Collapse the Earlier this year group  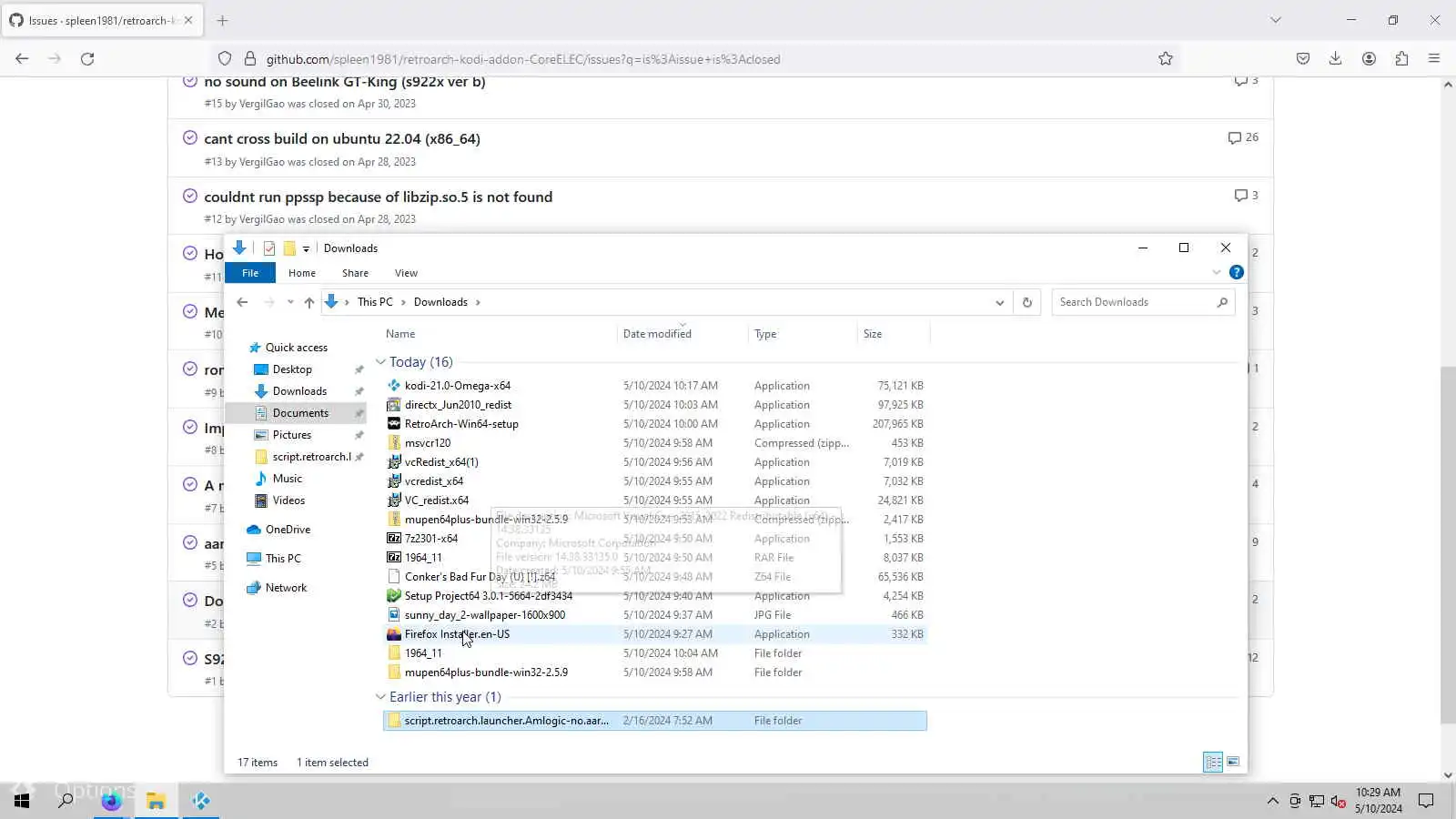[x=380, y=697]
